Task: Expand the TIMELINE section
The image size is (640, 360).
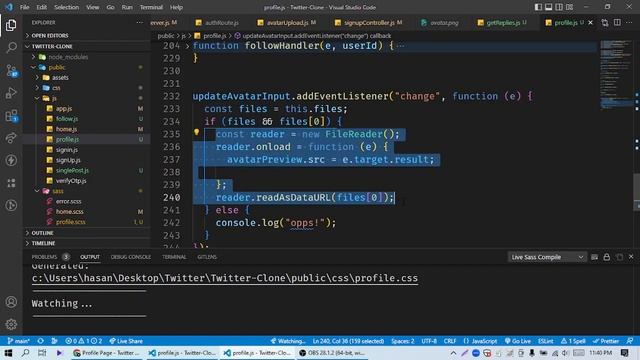Action: tap(87, 243)
